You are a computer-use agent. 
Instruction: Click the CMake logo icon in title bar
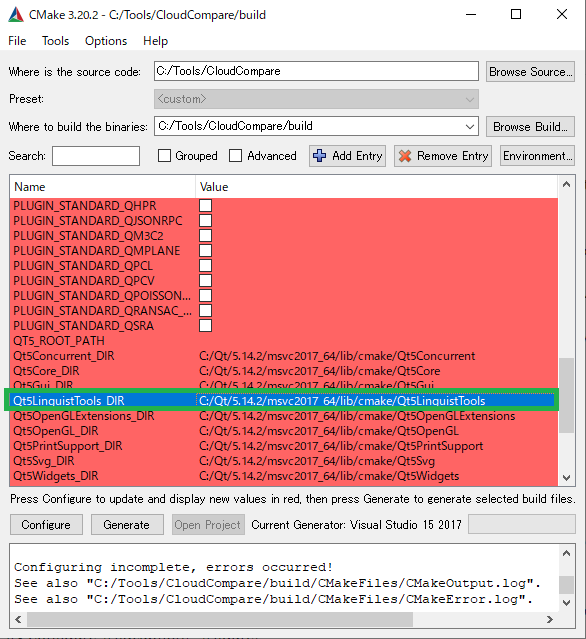click(16, 15)
